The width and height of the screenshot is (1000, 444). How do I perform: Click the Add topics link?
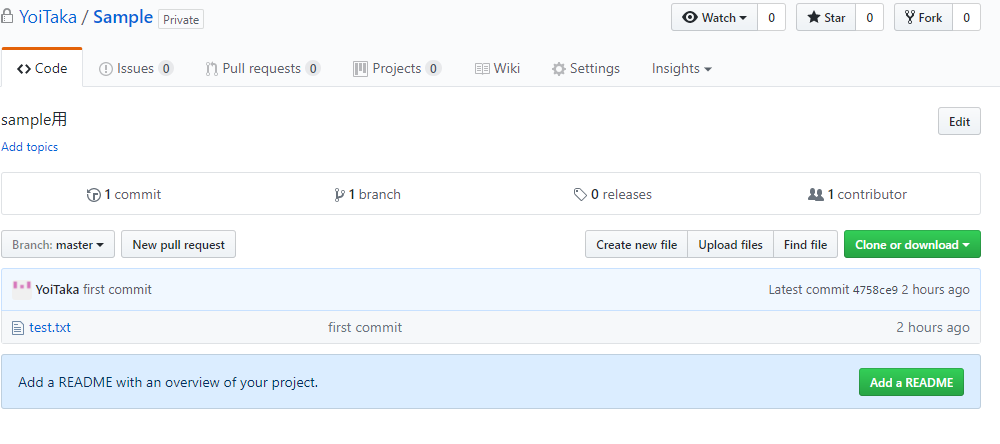tap(29, 147)
